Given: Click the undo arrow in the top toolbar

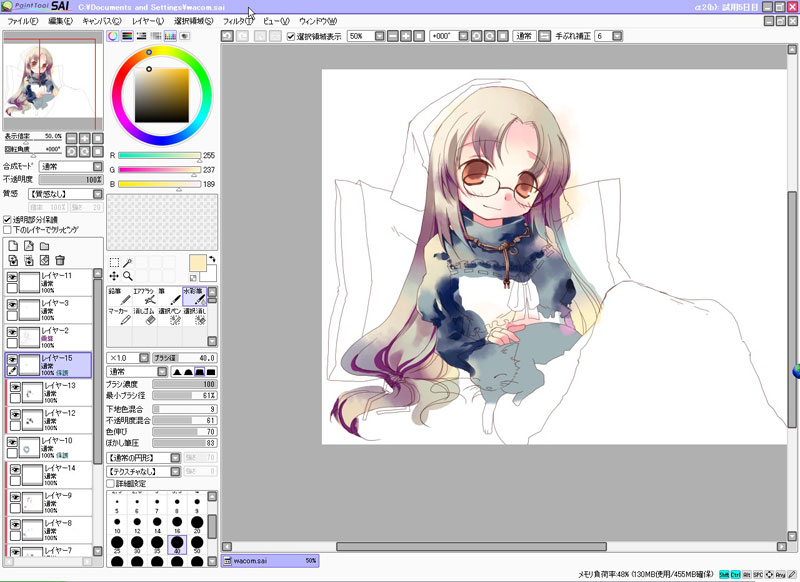Looking at the screenshot, I should 227,36.
